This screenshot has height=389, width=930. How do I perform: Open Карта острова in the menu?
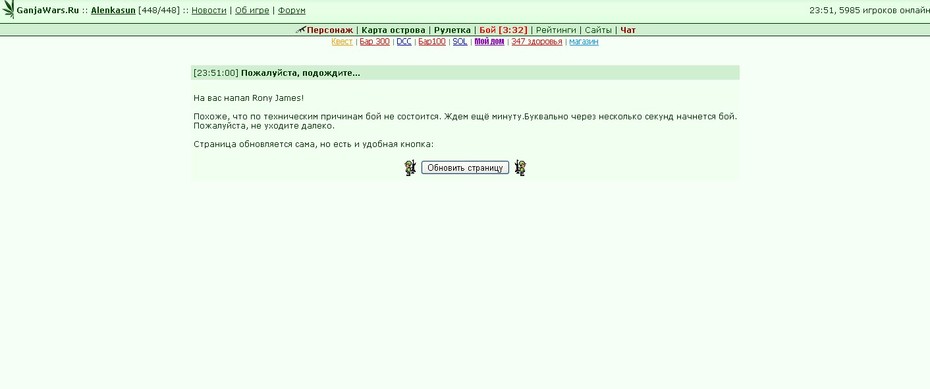393,30
